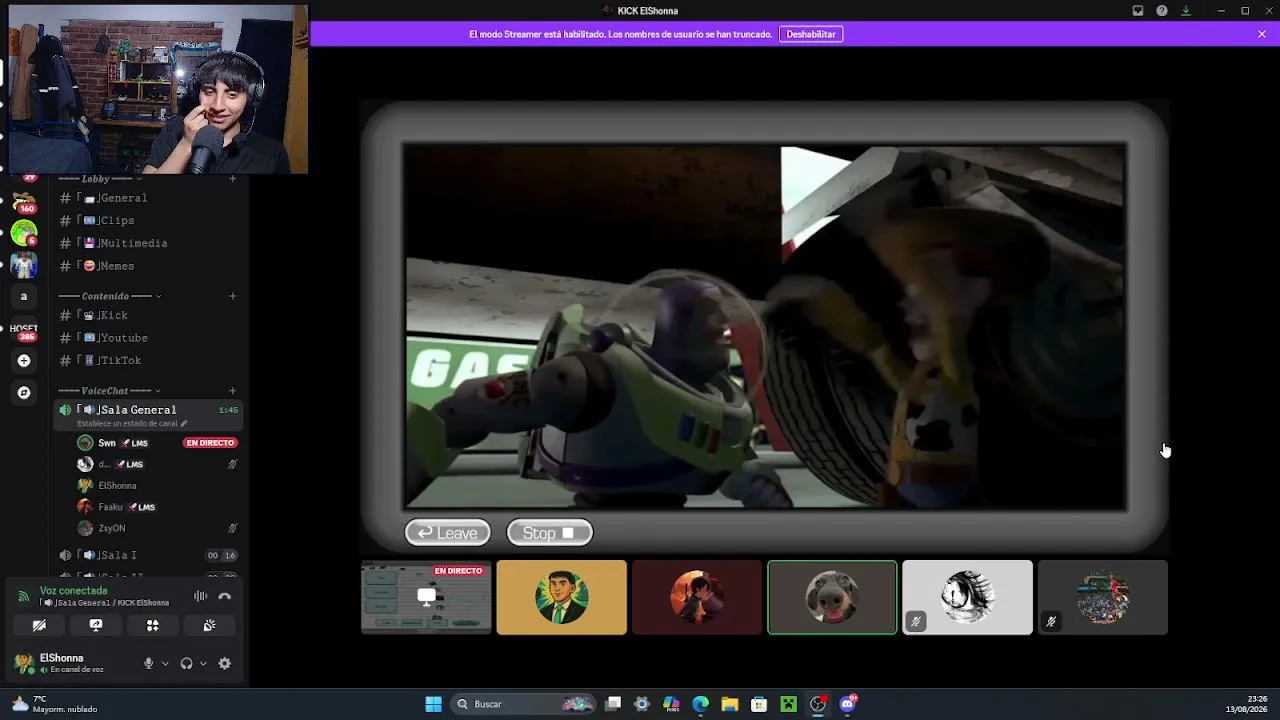1280x720 pixels.
Task: Leave the activity with the Leave button
Action: (448, 533)
